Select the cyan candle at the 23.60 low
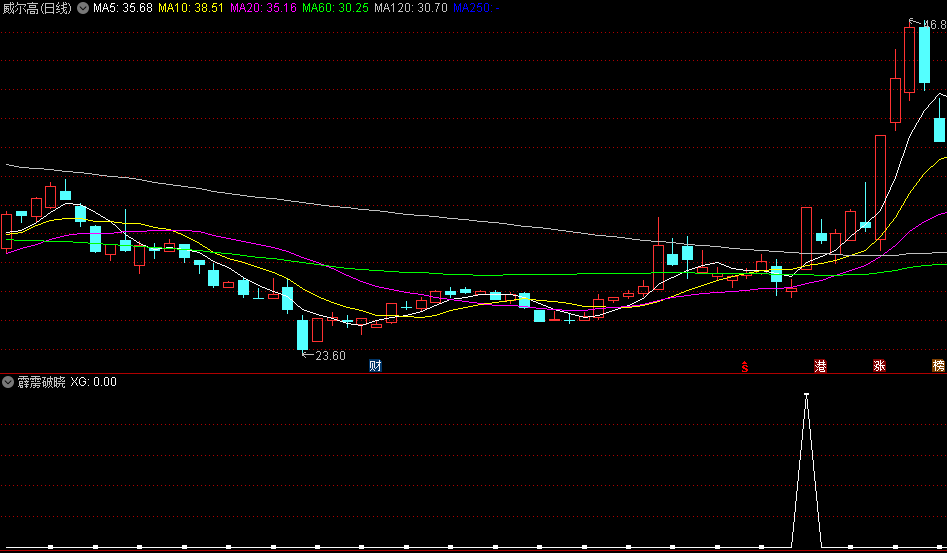The image size is (947, 553). 303,333
